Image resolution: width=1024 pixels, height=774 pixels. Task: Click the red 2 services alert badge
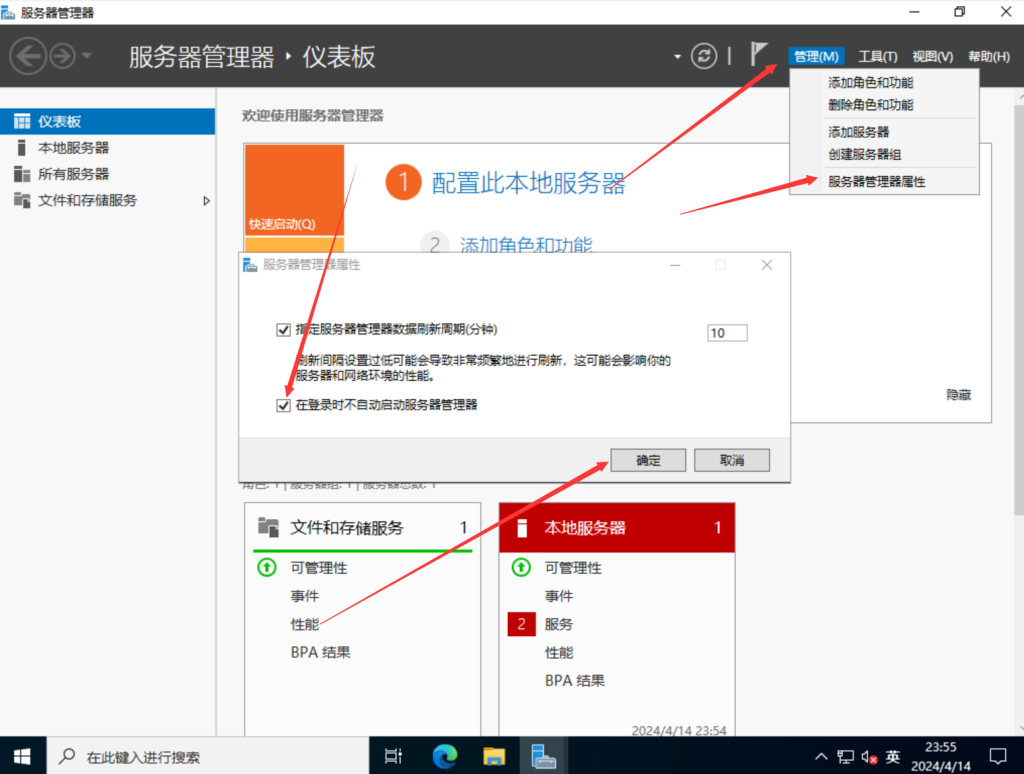click(x=521, y=624)
